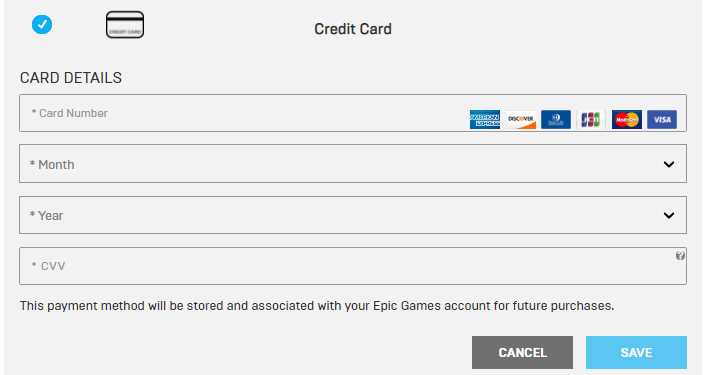Expand the Year dropdown arrow
The image size is (705, 375).
tap(669, 215)
